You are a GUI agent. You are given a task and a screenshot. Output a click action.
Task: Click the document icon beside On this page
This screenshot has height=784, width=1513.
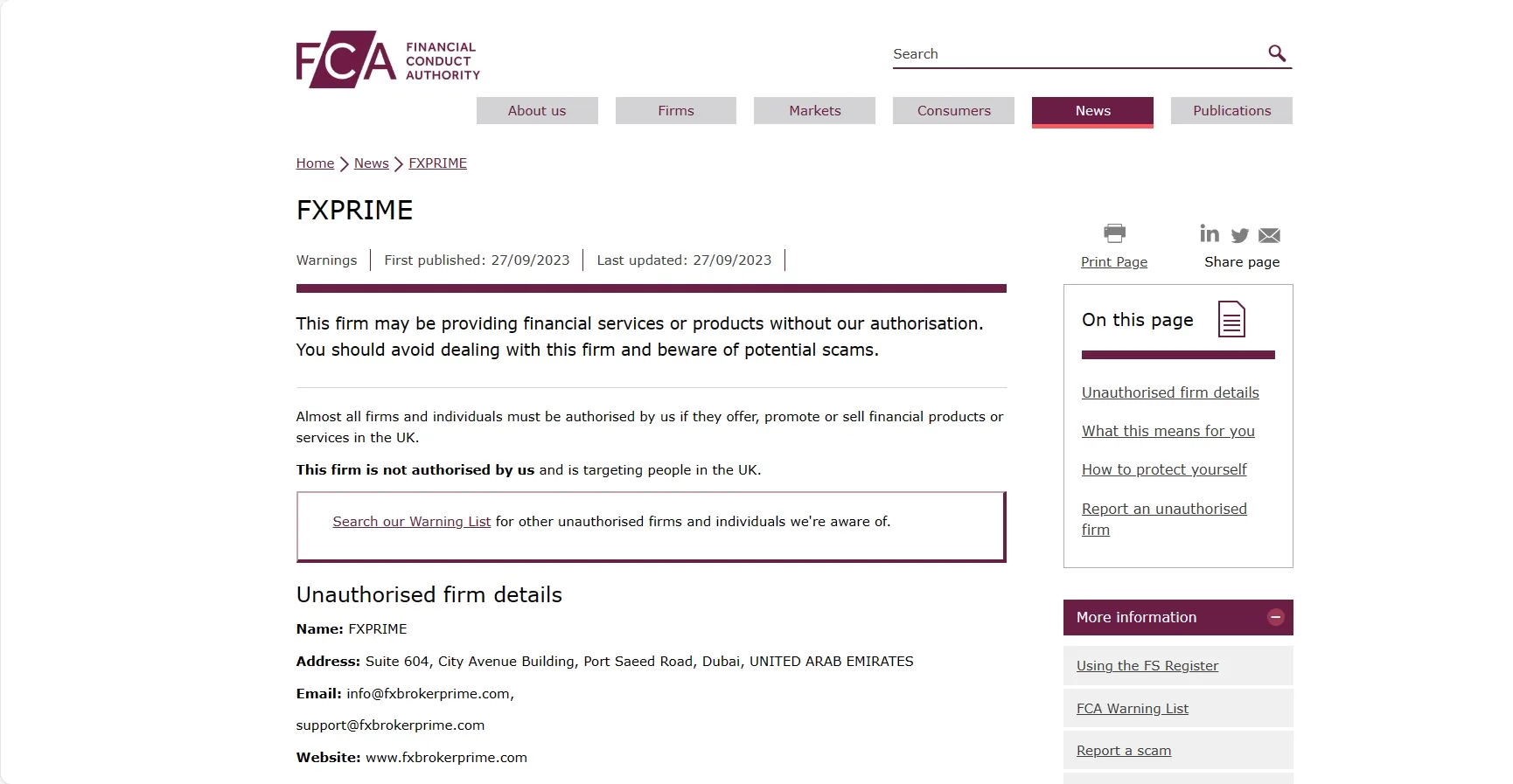pyautogui.click(x=1231, y=319)
